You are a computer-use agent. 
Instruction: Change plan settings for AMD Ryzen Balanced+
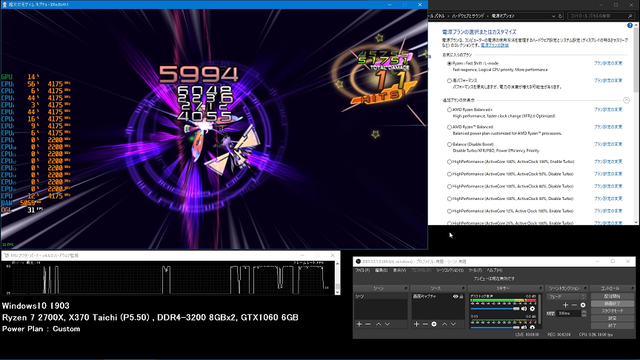click(x=608, y=109)
